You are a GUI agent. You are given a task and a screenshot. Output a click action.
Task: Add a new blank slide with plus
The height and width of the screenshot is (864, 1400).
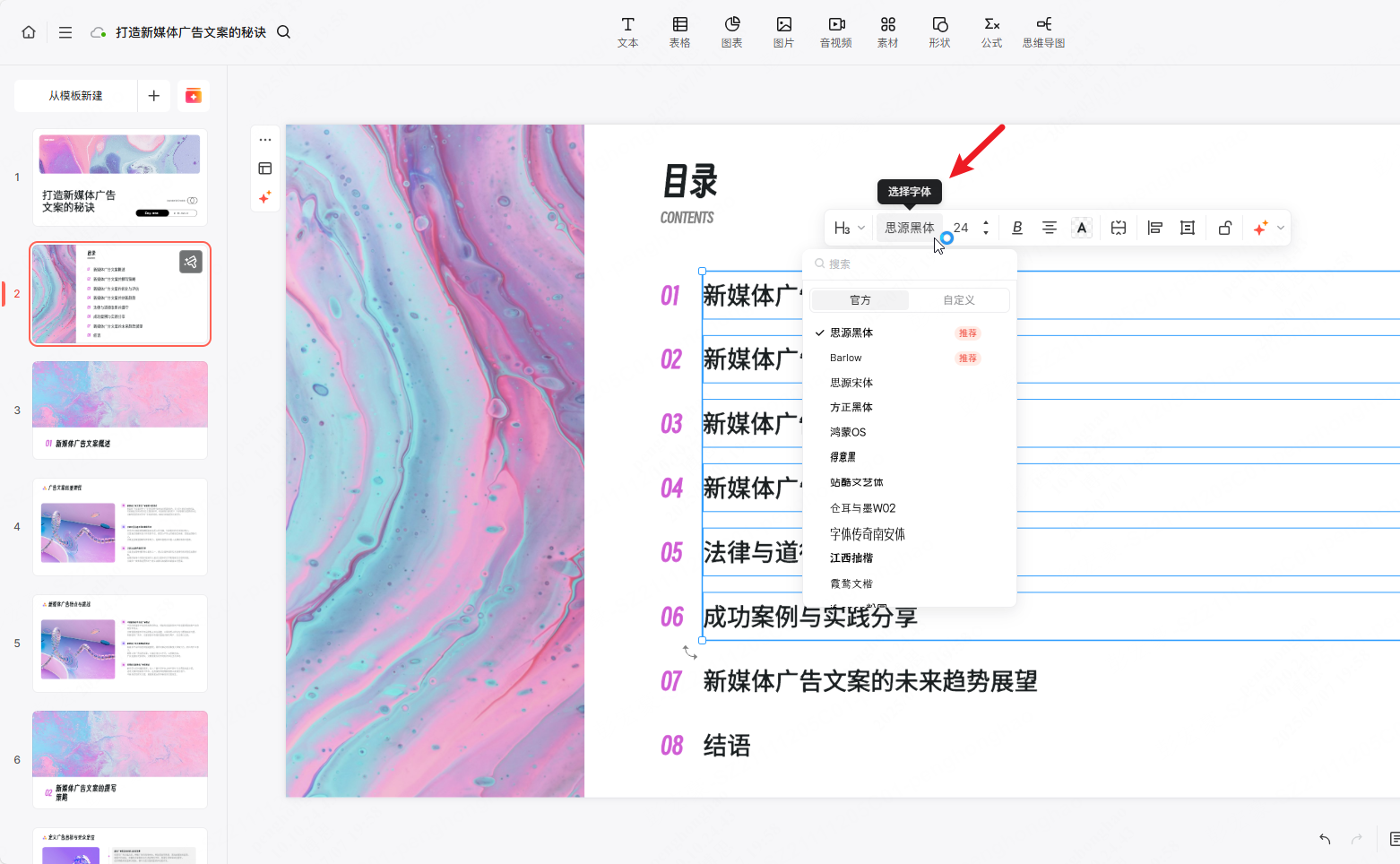tap(154, 96)
